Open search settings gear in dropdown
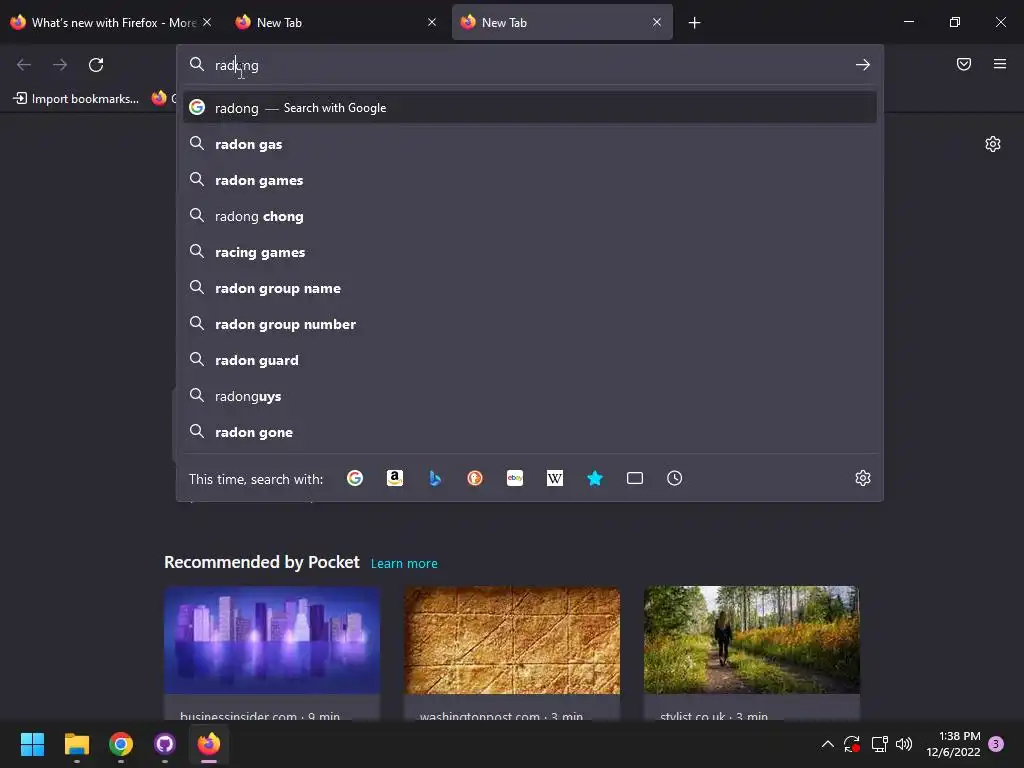Image resolution: width=1024 pixels, height=768 pixels. [x=863, y=478]
